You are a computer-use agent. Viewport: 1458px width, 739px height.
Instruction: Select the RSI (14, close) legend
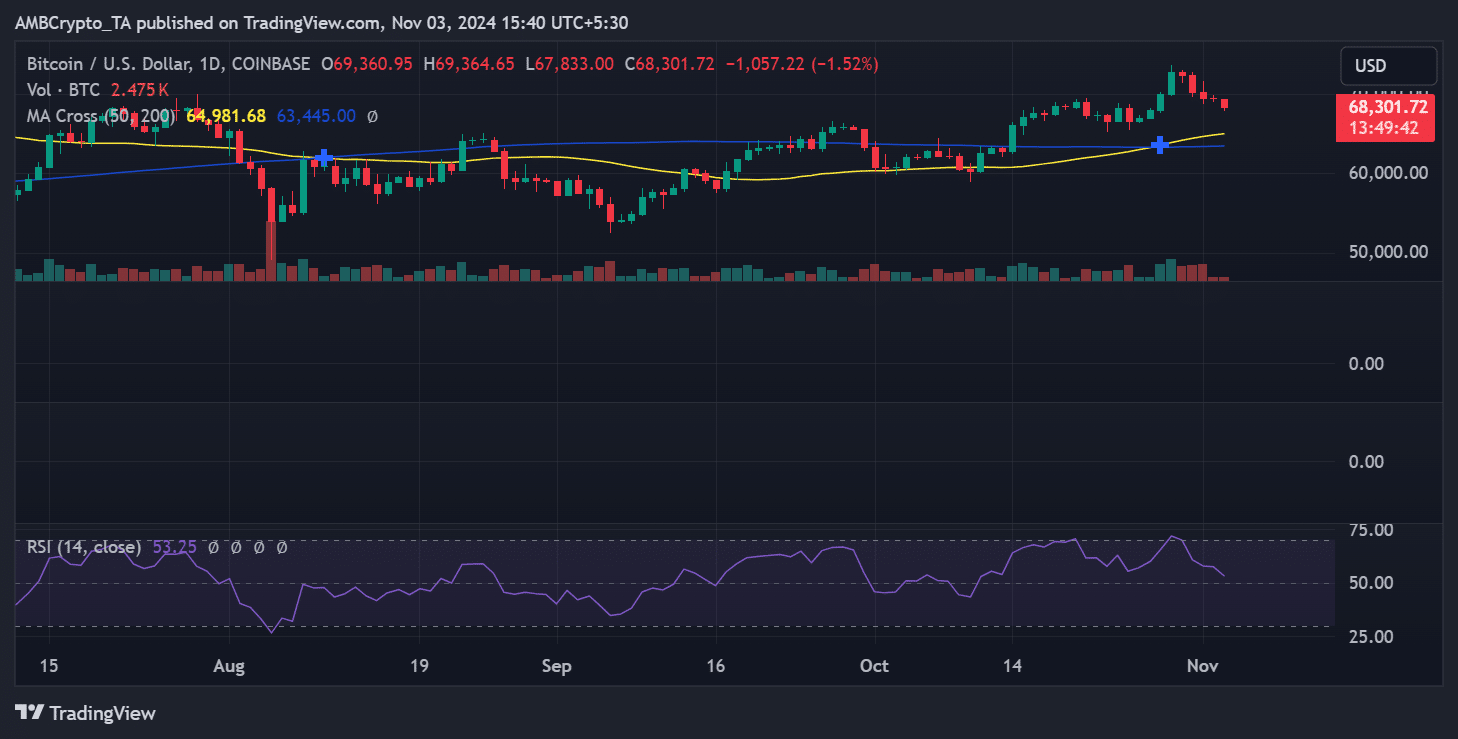click(84, 547)
